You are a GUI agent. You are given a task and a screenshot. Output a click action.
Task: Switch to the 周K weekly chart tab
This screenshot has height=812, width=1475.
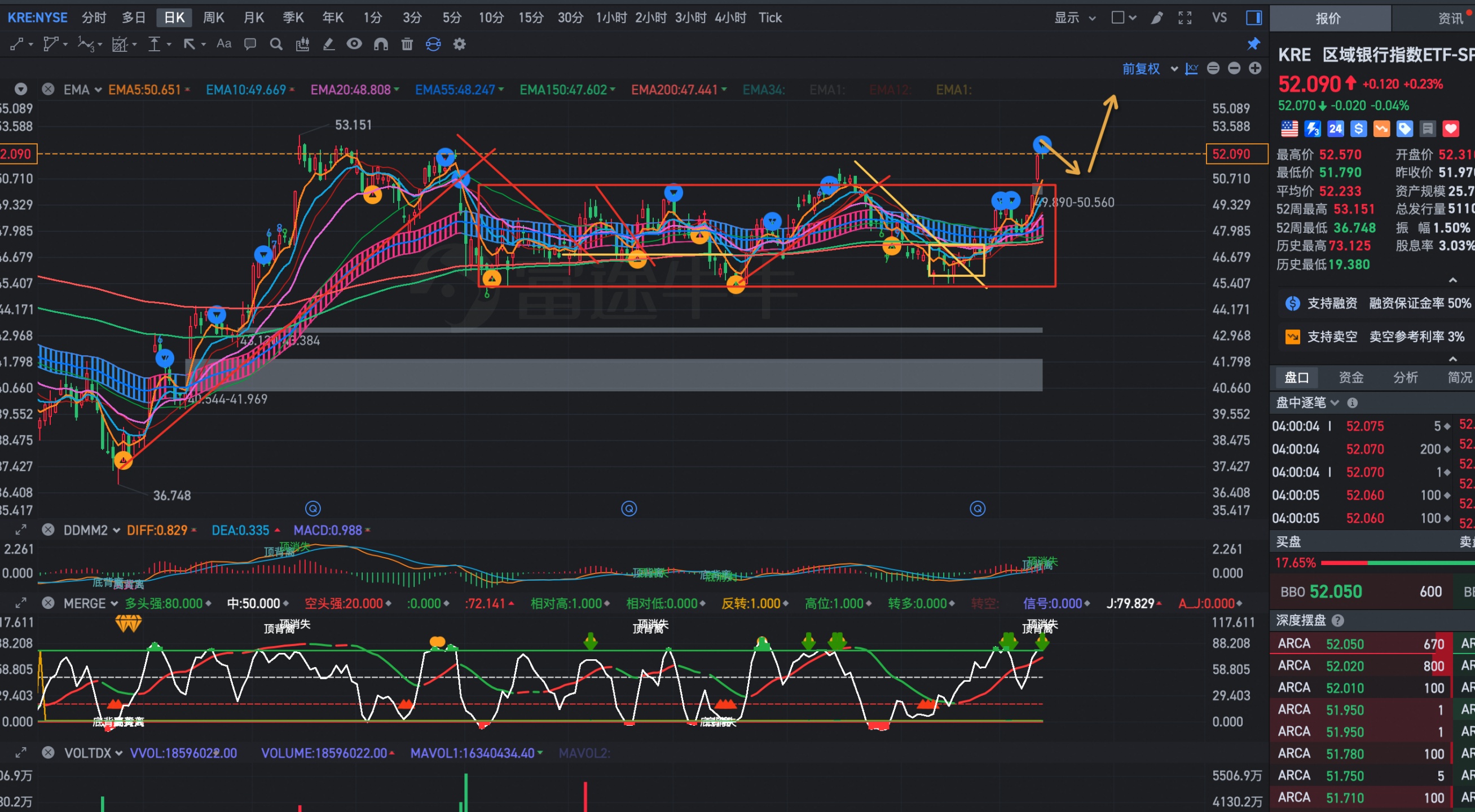tap(213, 17)
